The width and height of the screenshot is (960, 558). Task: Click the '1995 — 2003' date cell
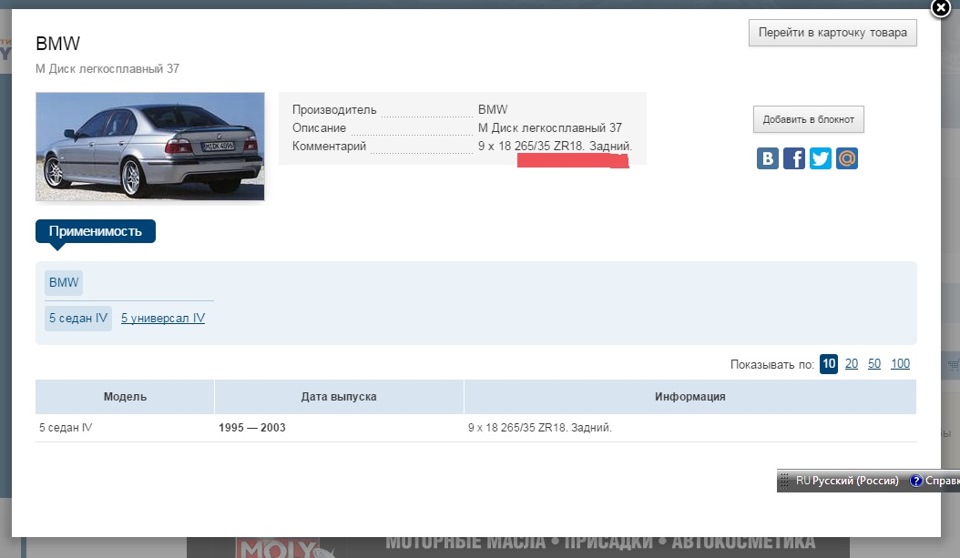252,428
